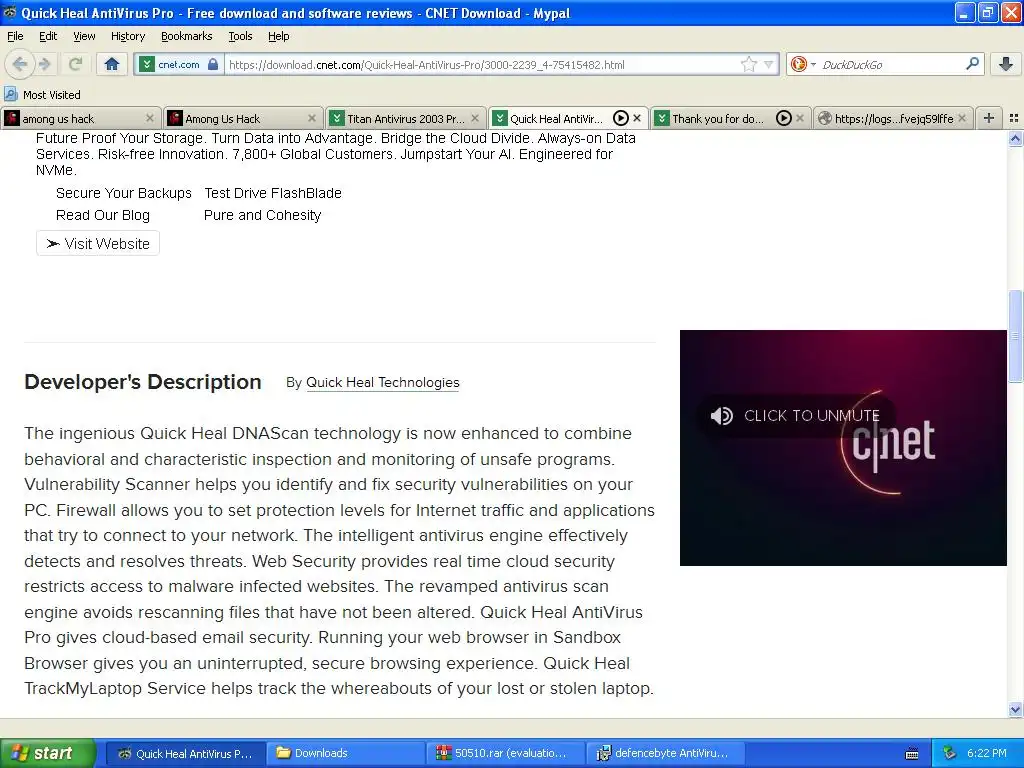This screenshot has width=1024, height=768.
Task: Open the Read Our Blog link
Action: 103,216
